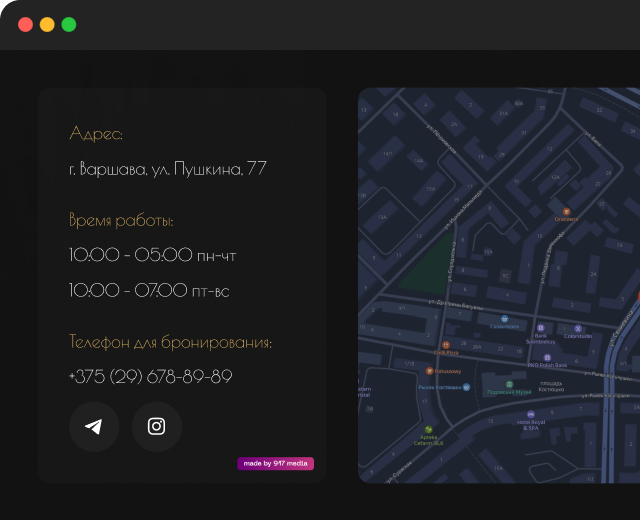
Task: Click the yellow minimize window button
Action: [47, 25]
